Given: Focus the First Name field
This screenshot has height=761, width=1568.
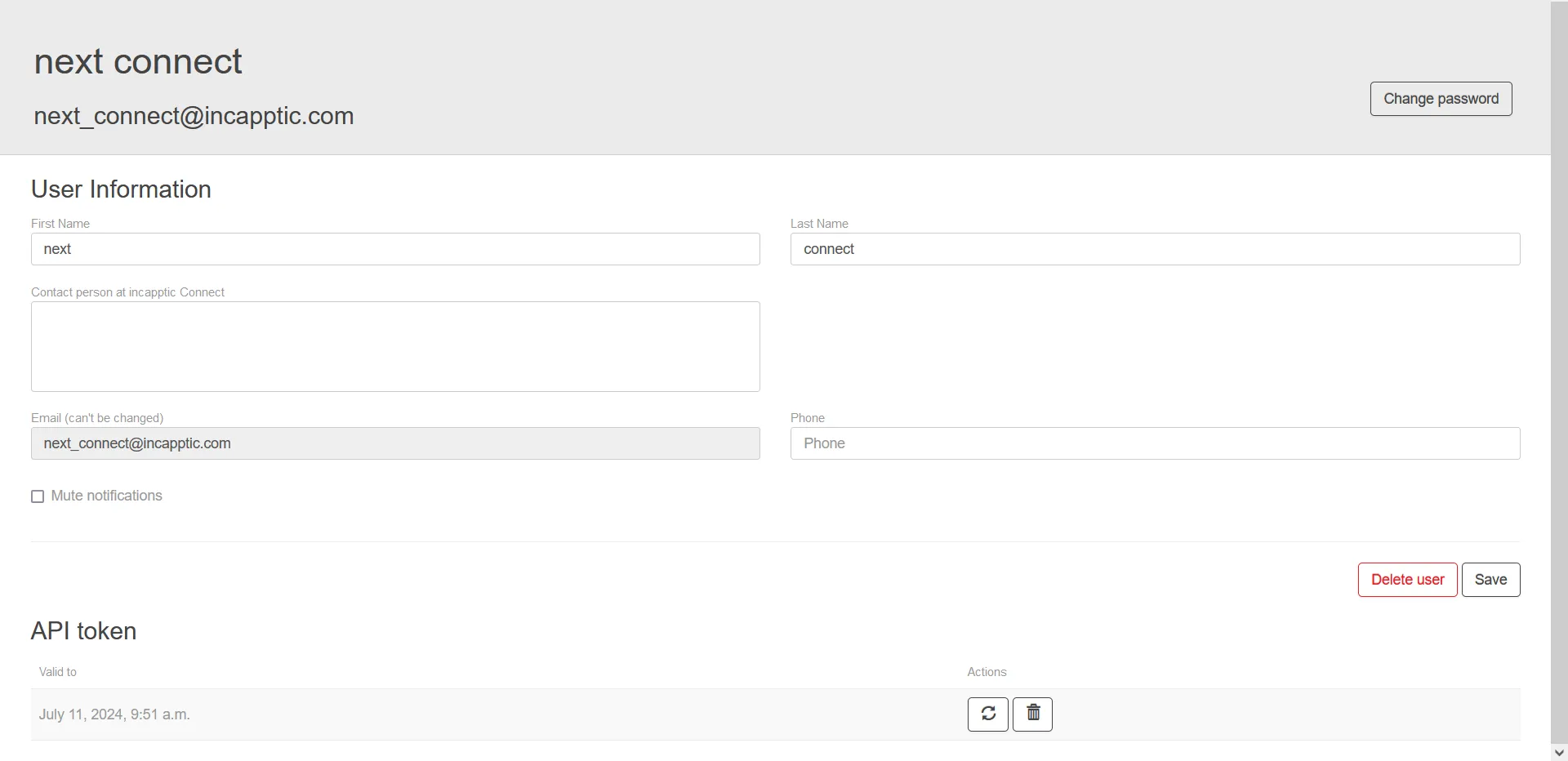Looking at the screenshot, I should (x=395, y=249).
